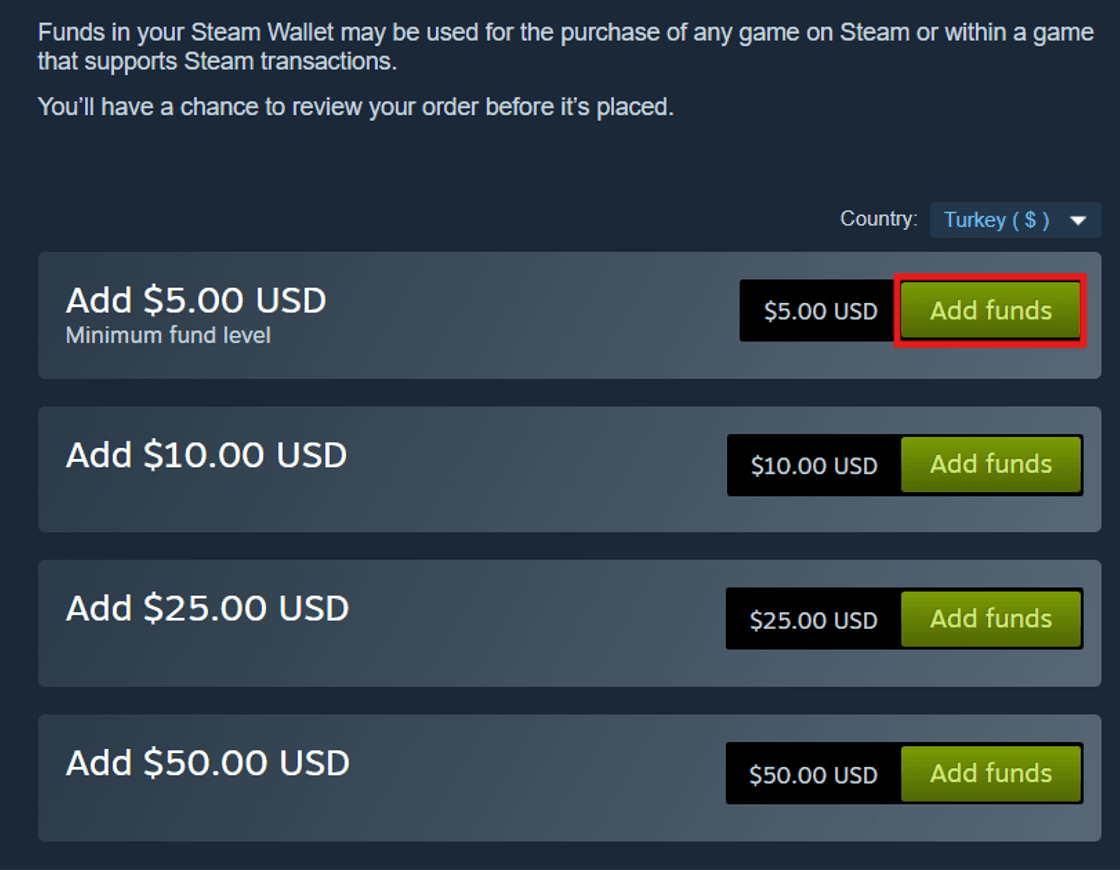1120x870 pixels.
Task: Click the Add funds button for $25.00 USD
Action: pos(991,619)
